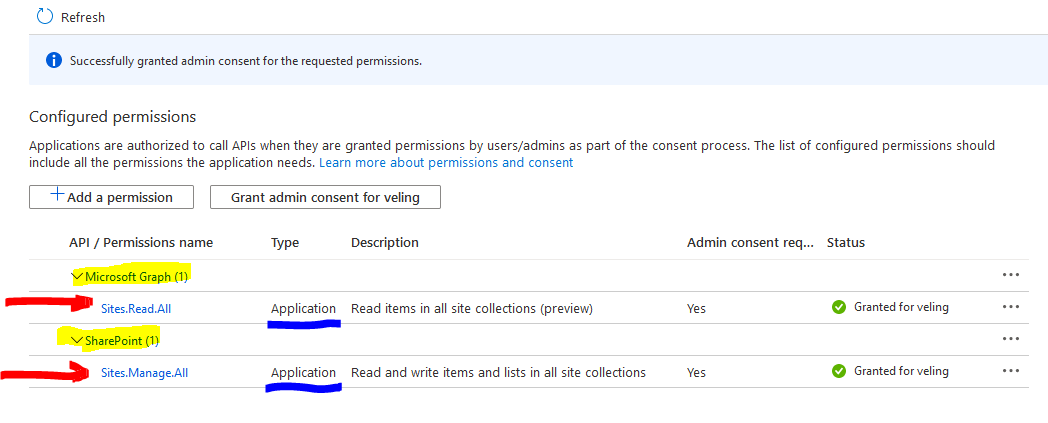
Task: Click the Refresh circular arrow icon
Action: pos(44,17)
